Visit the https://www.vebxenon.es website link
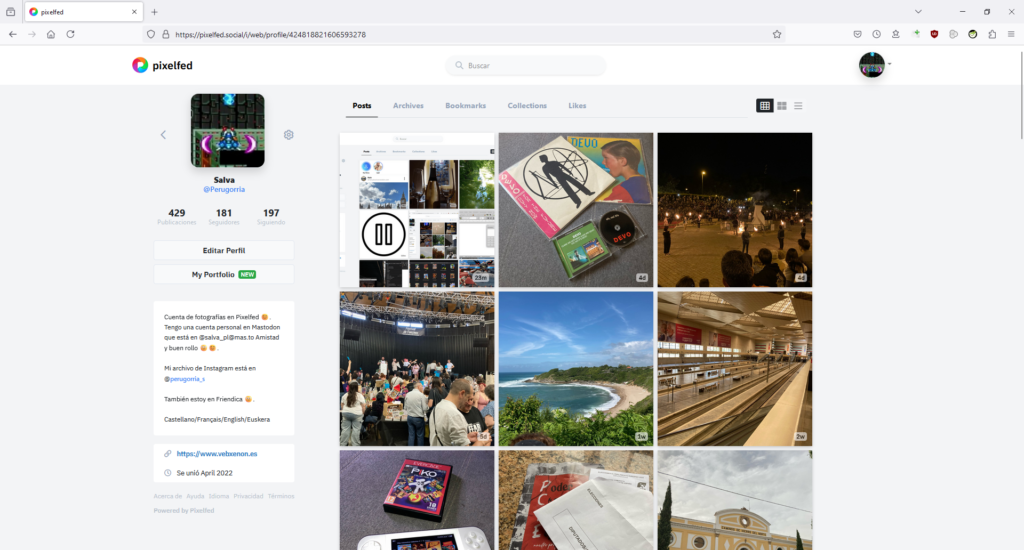Screen dimensions: 1024x550 (217, 453)
